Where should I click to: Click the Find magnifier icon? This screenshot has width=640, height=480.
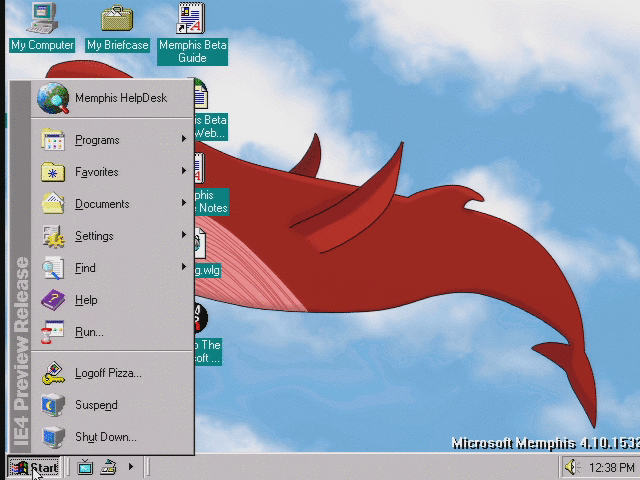(53, 268)
